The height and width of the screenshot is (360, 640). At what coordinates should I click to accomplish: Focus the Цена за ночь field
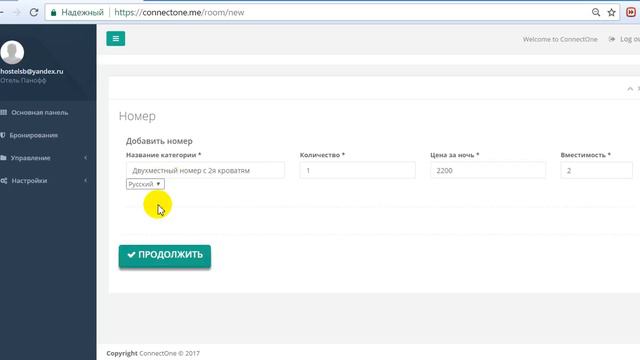488,170
